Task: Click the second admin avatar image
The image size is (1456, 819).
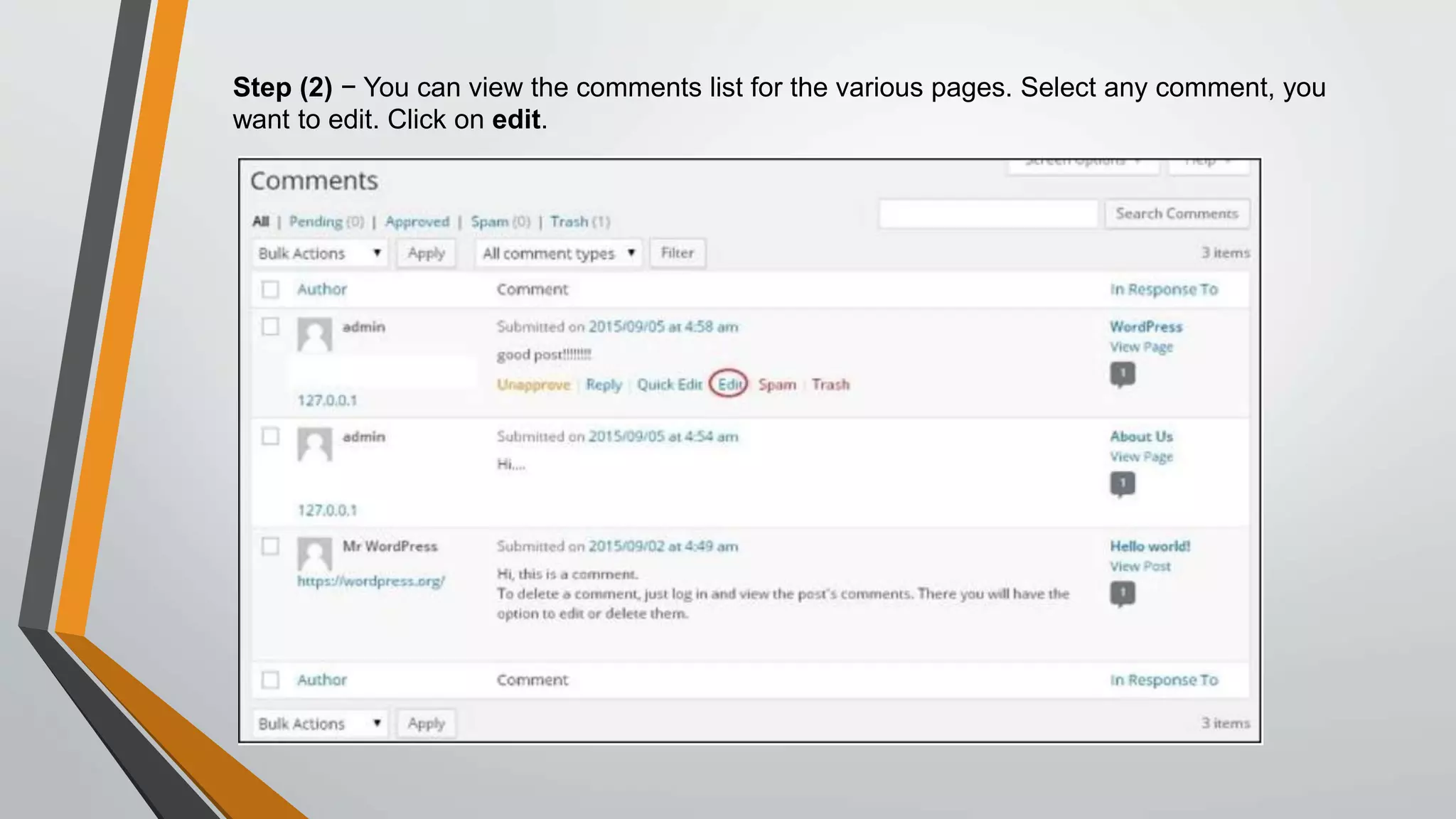Action: pyautogui.click(x=314, y=444)
